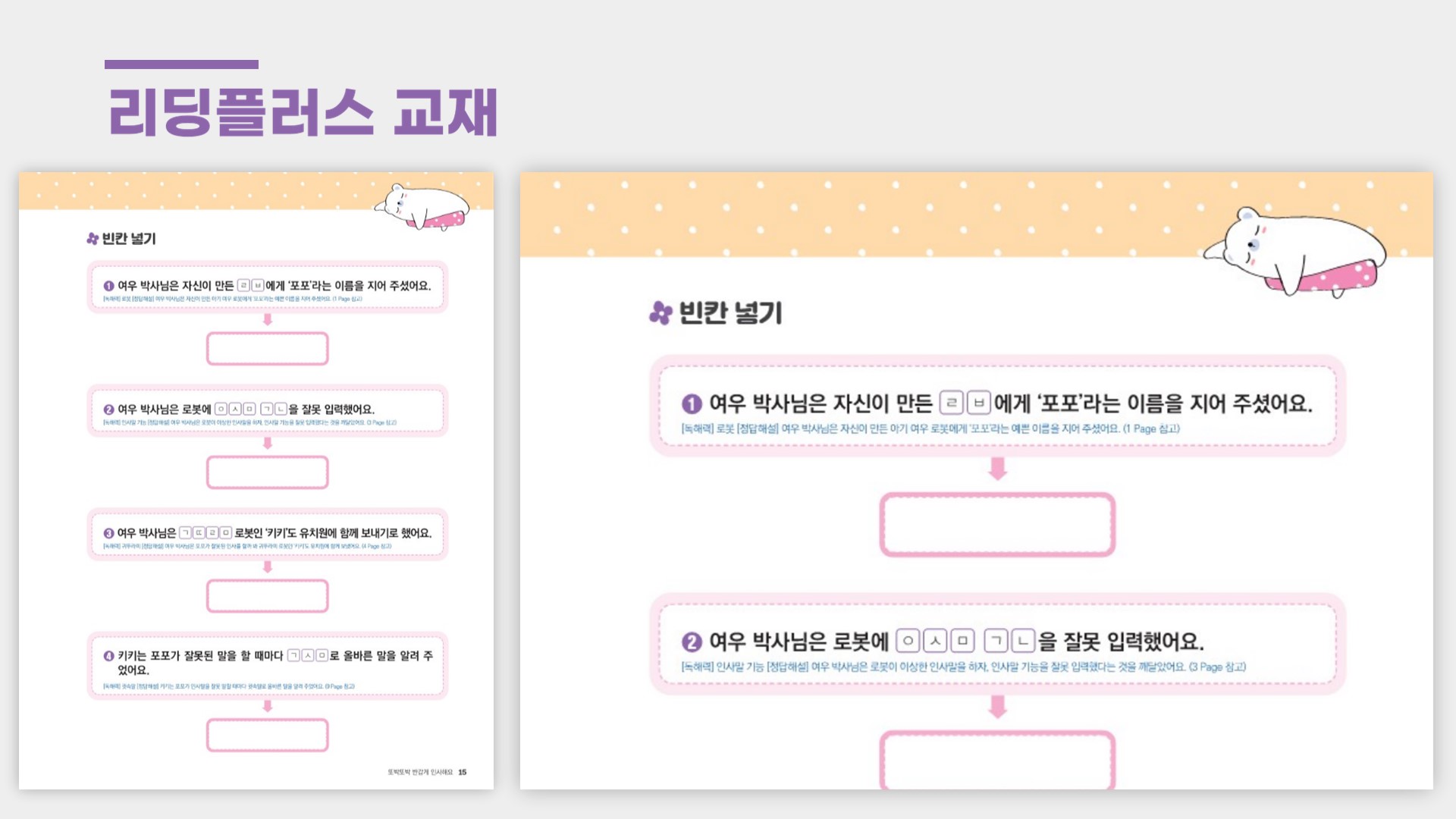
Task: Click the ㅂ letter box in enlarged question 1
Action: tap(979, 403)
